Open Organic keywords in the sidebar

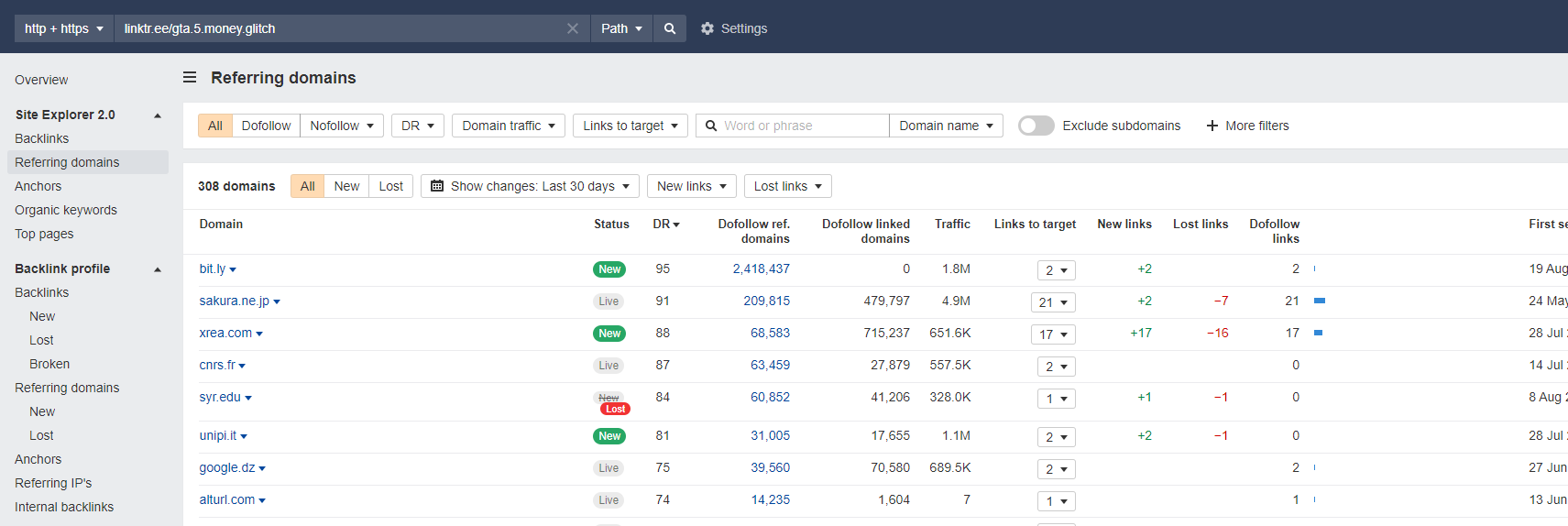[x=66, y=210]
